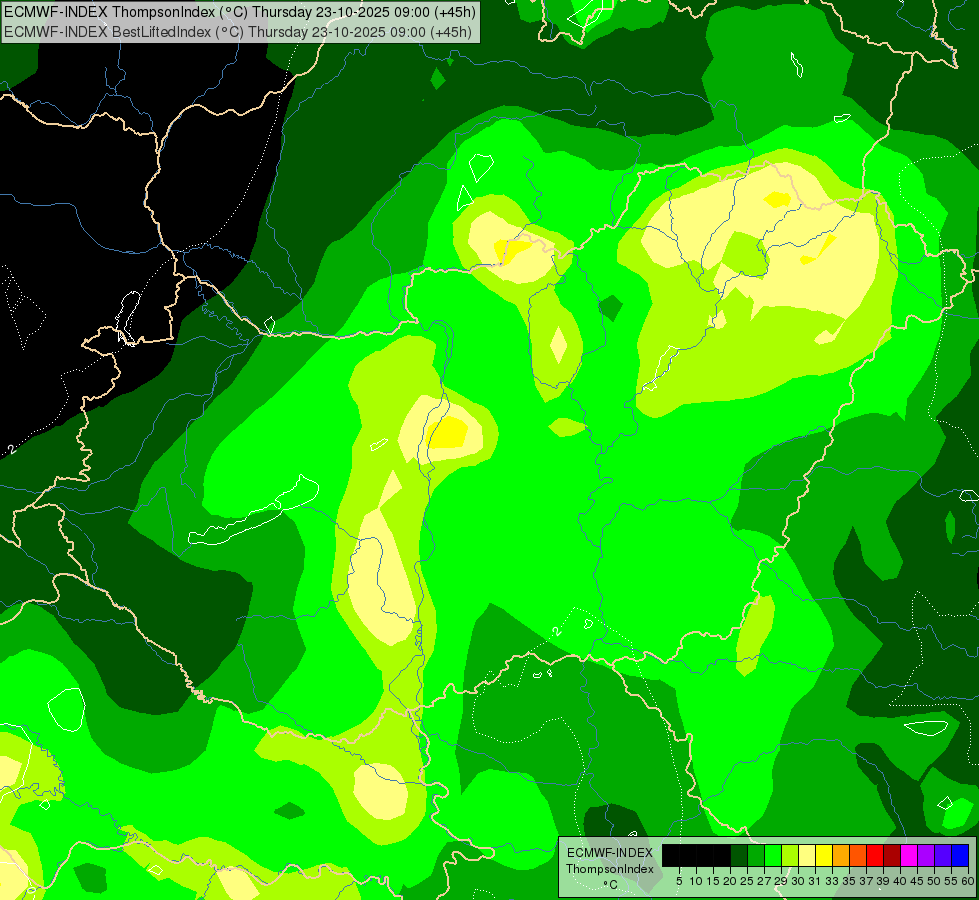Click legend tick value 10
979x900 pixels.
(x=696, y=881)
